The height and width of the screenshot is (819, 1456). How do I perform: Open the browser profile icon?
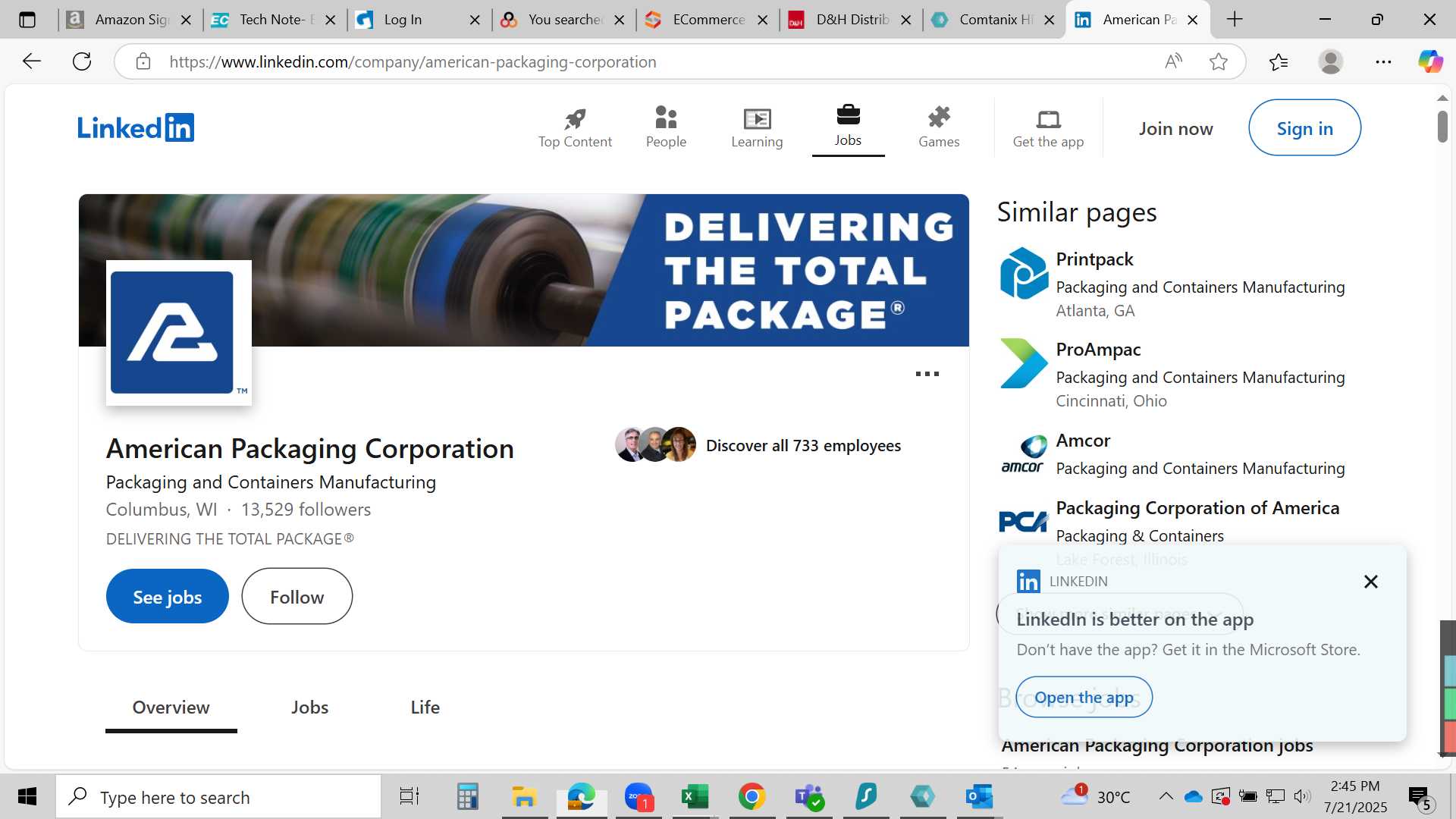[x=1331, y=61]
